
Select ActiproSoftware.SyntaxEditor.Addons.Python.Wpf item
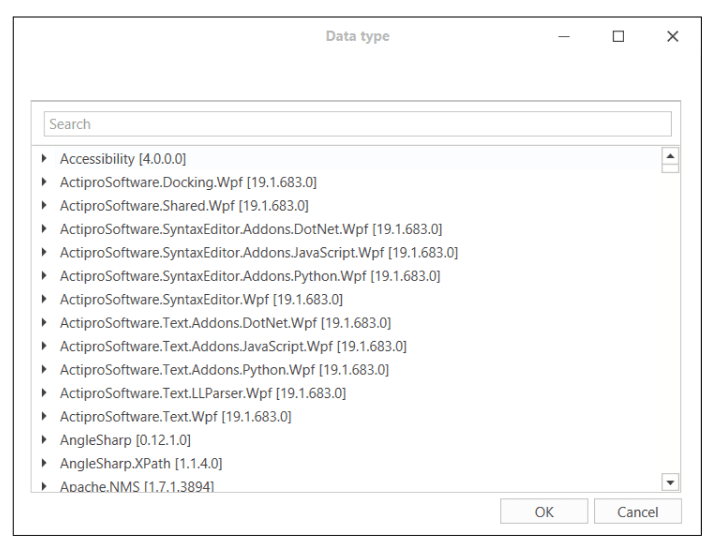click(249, 276)
